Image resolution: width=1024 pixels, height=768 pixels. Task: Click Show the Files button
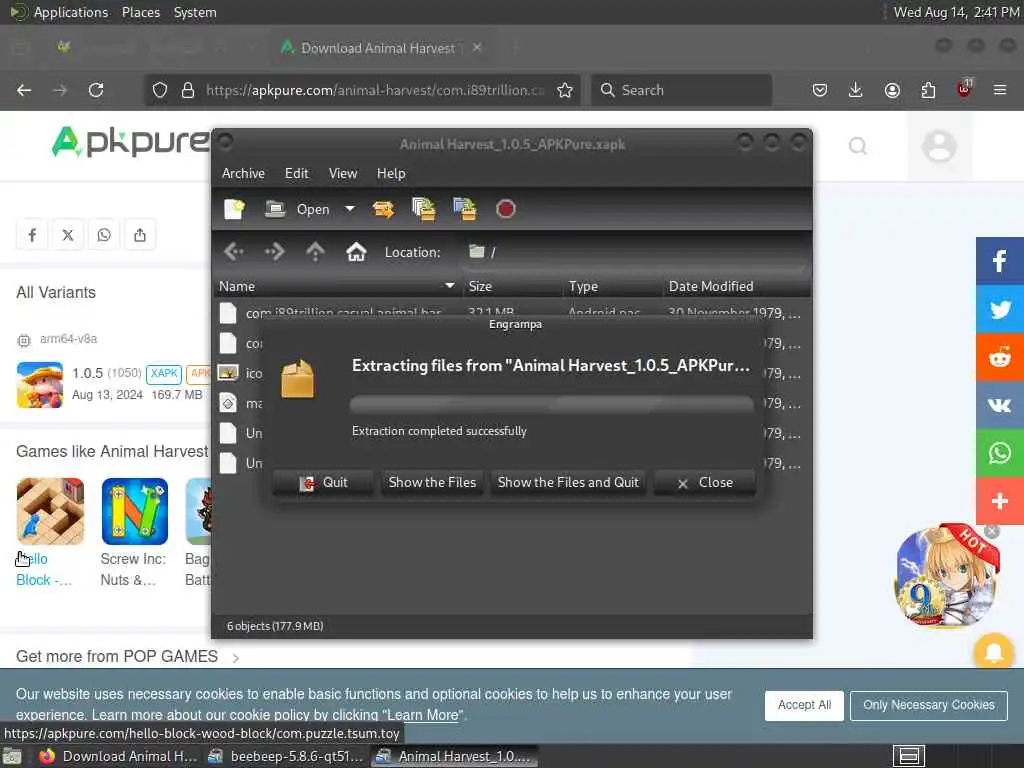point(432,483)
